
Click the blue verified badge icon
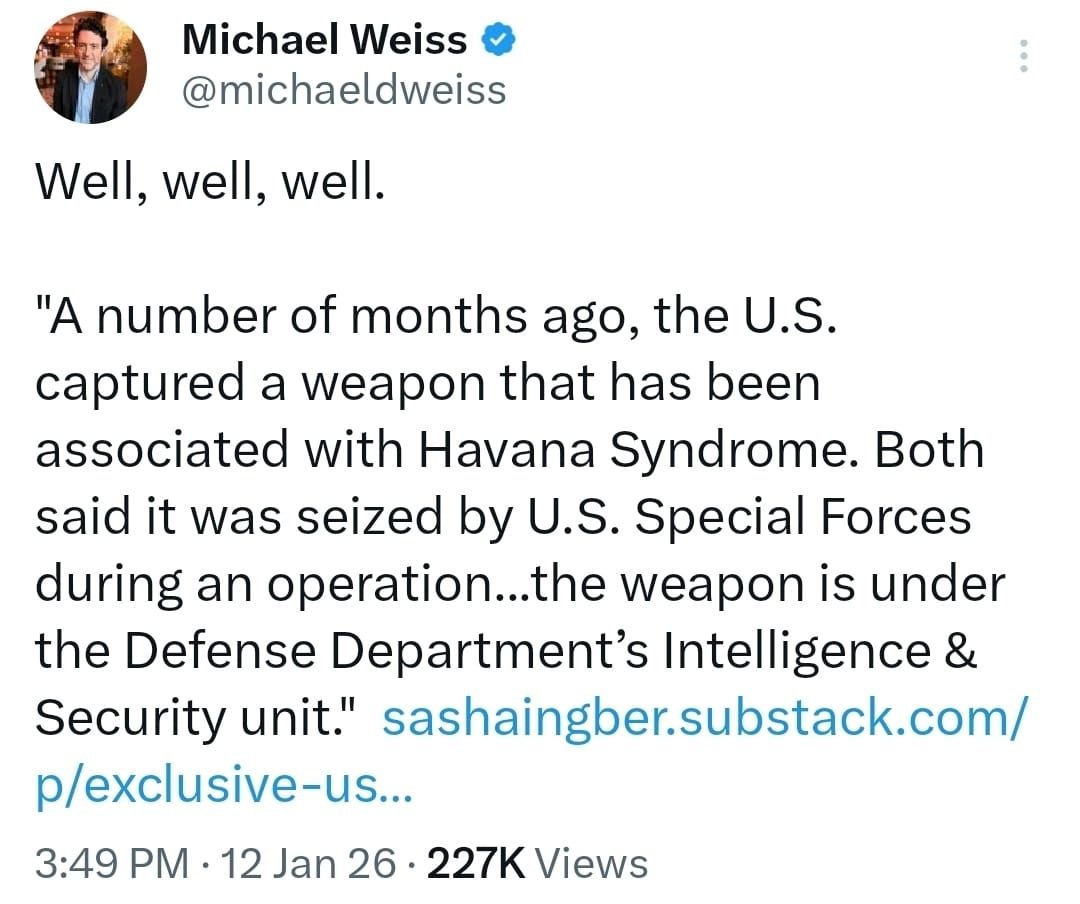tap(500, 41)
